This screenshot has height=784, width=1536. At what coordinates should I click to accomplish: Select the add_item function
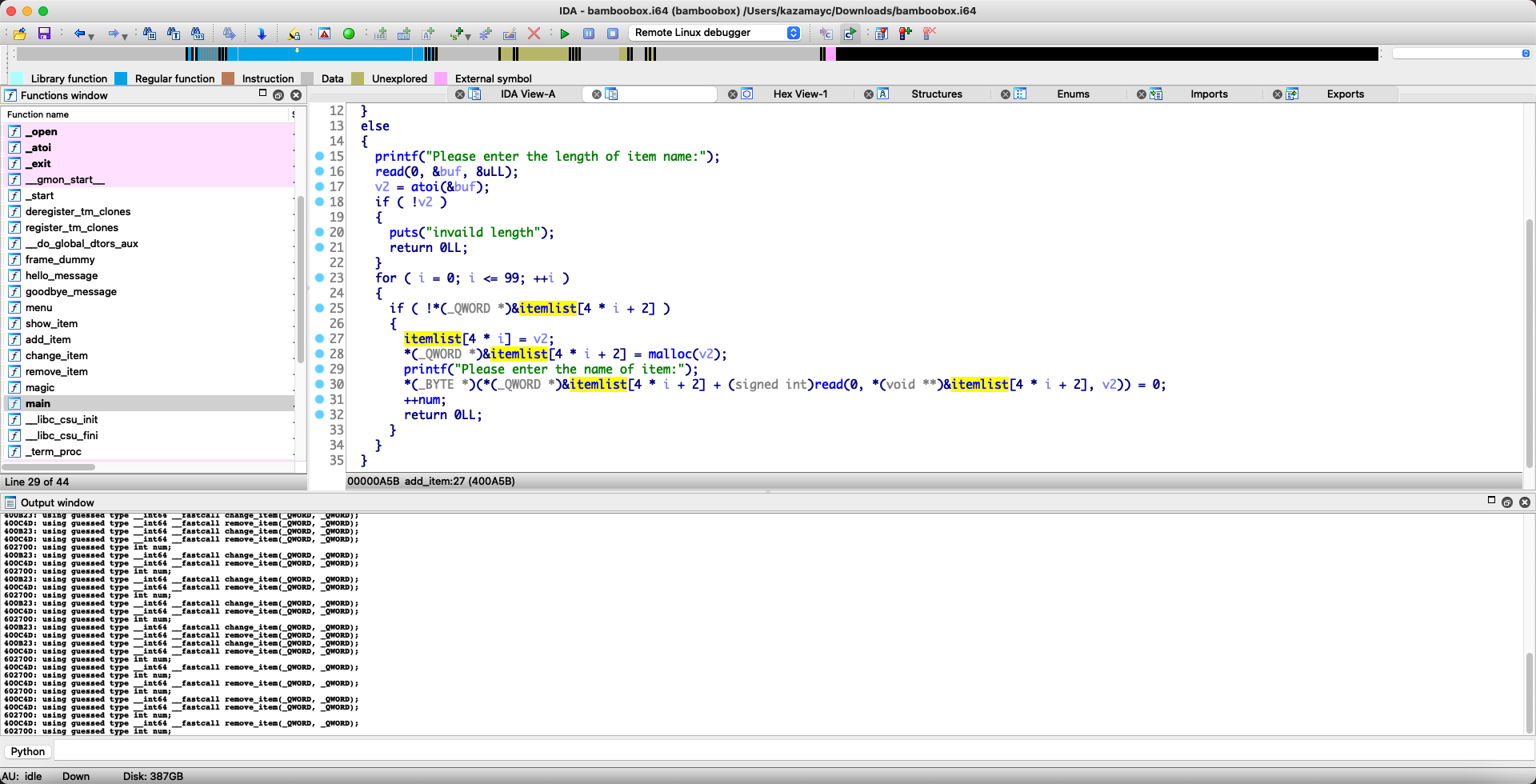(x=149, y=340)
